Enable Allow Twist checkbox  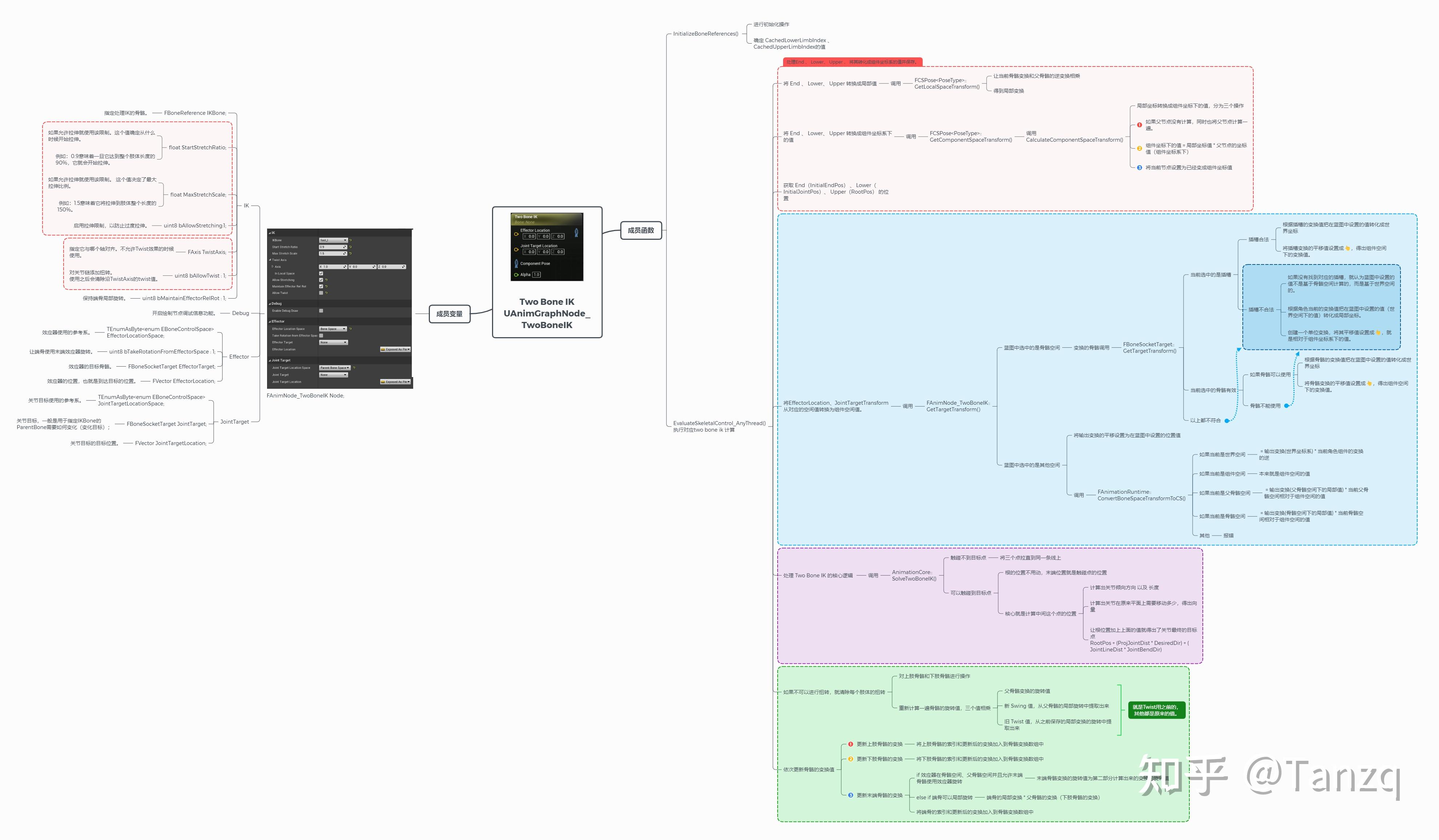(x=322, y=293)
